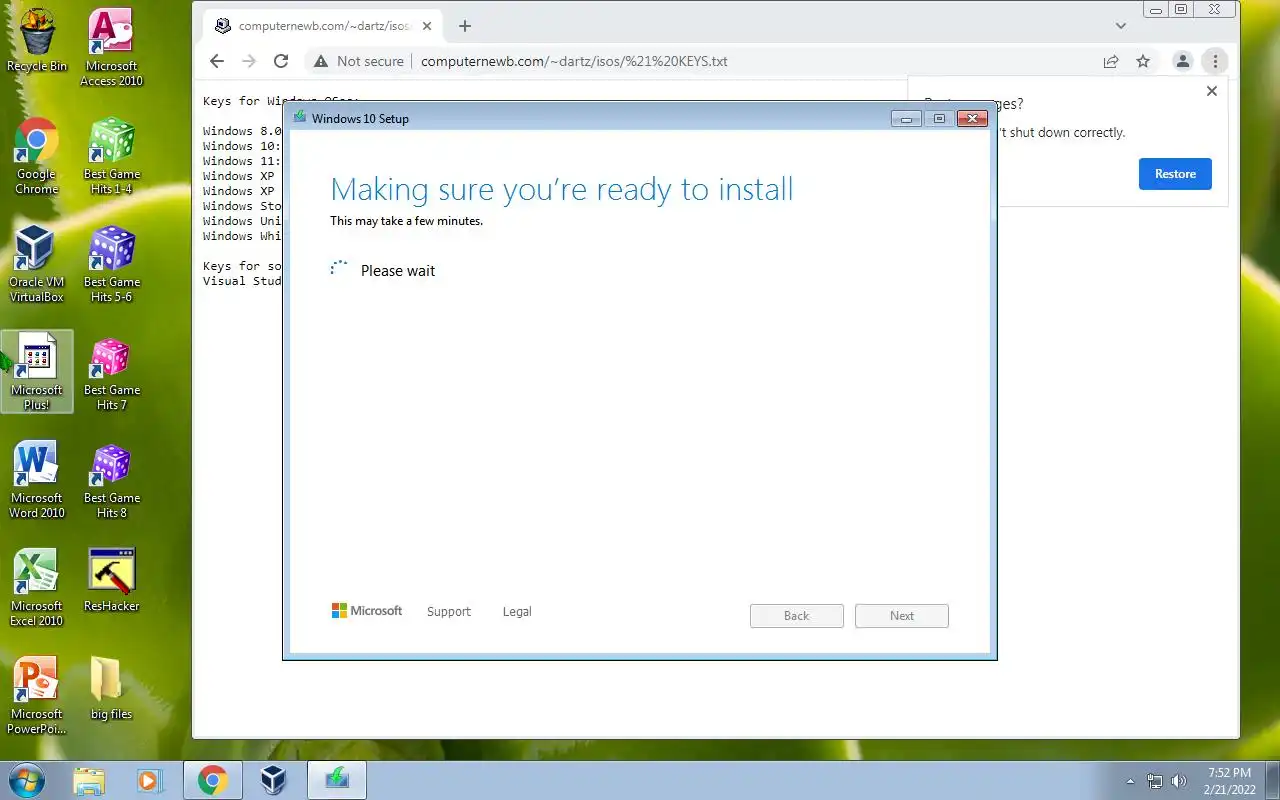Open Microsoft Access 2010 desktop shortcut
The height and width of the screenshot is (800, 1280).
tap(111, 48)
